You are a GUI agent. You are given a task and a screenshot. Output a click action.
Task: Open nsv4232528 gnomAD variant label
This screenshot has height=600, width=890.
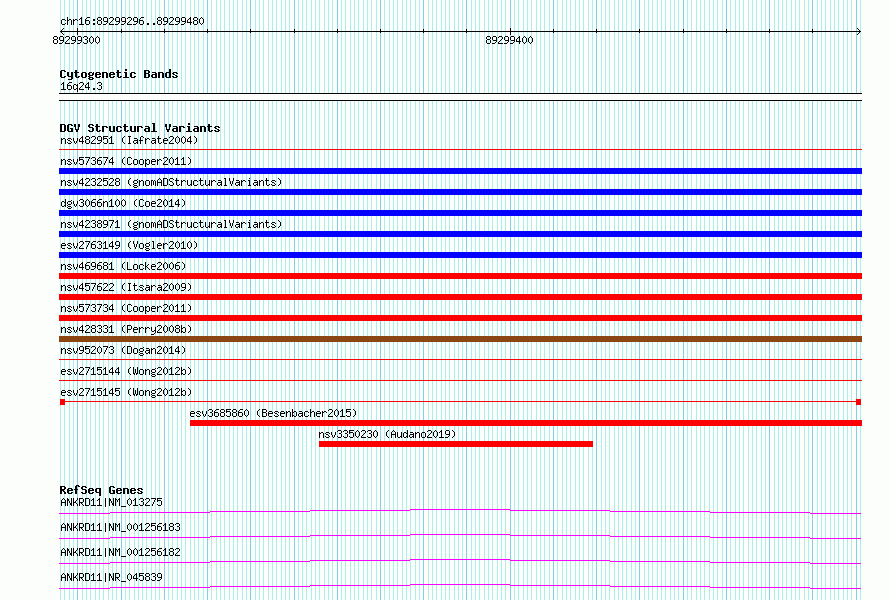[171, 182]
